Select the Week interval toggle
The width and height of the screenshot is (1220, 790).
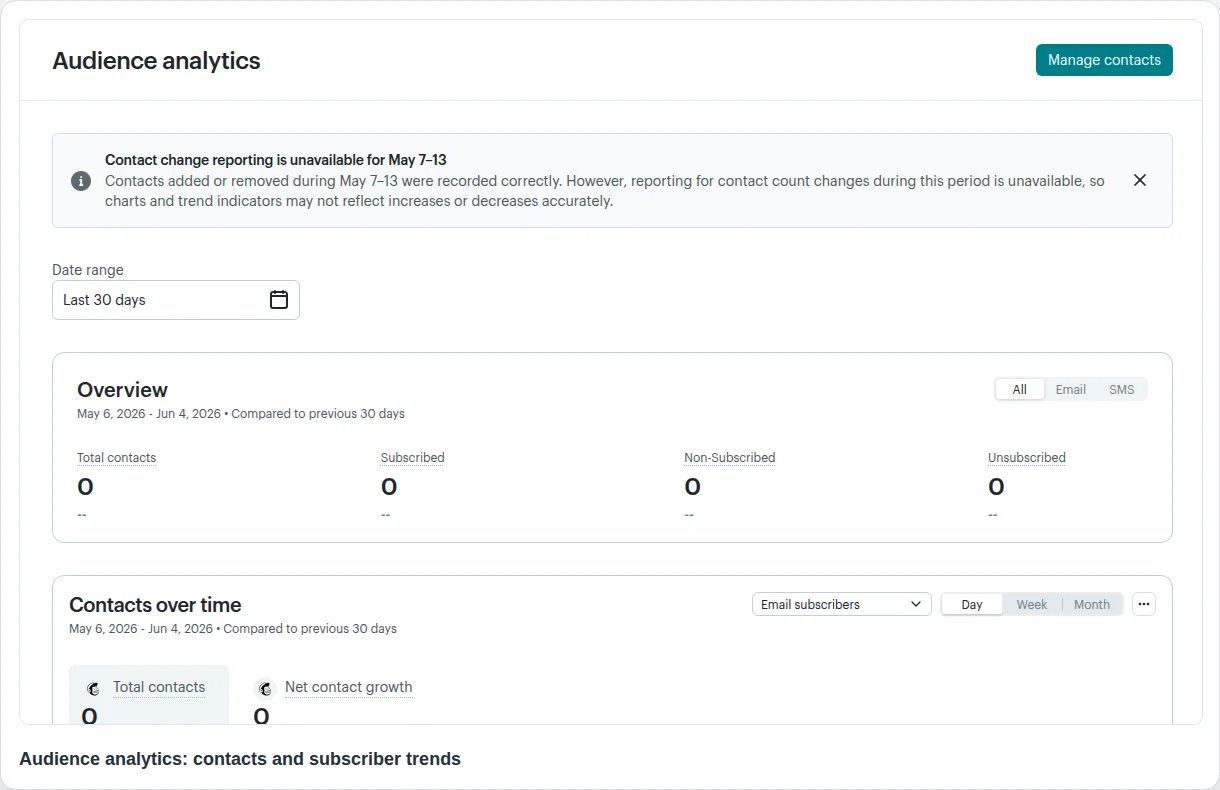pyautogui.click(x=1032, y=604)
